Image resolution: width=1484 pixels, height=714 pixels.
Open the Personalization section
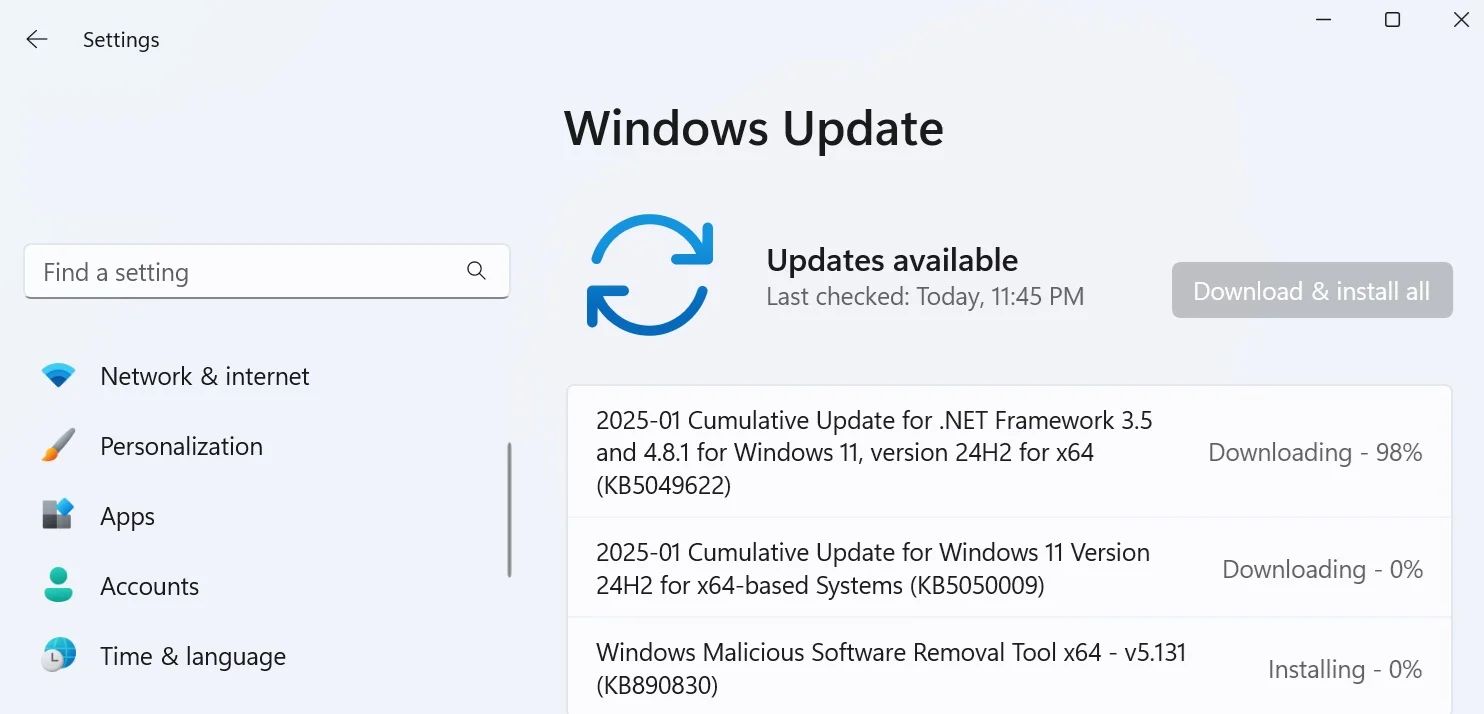coord(181,446)
